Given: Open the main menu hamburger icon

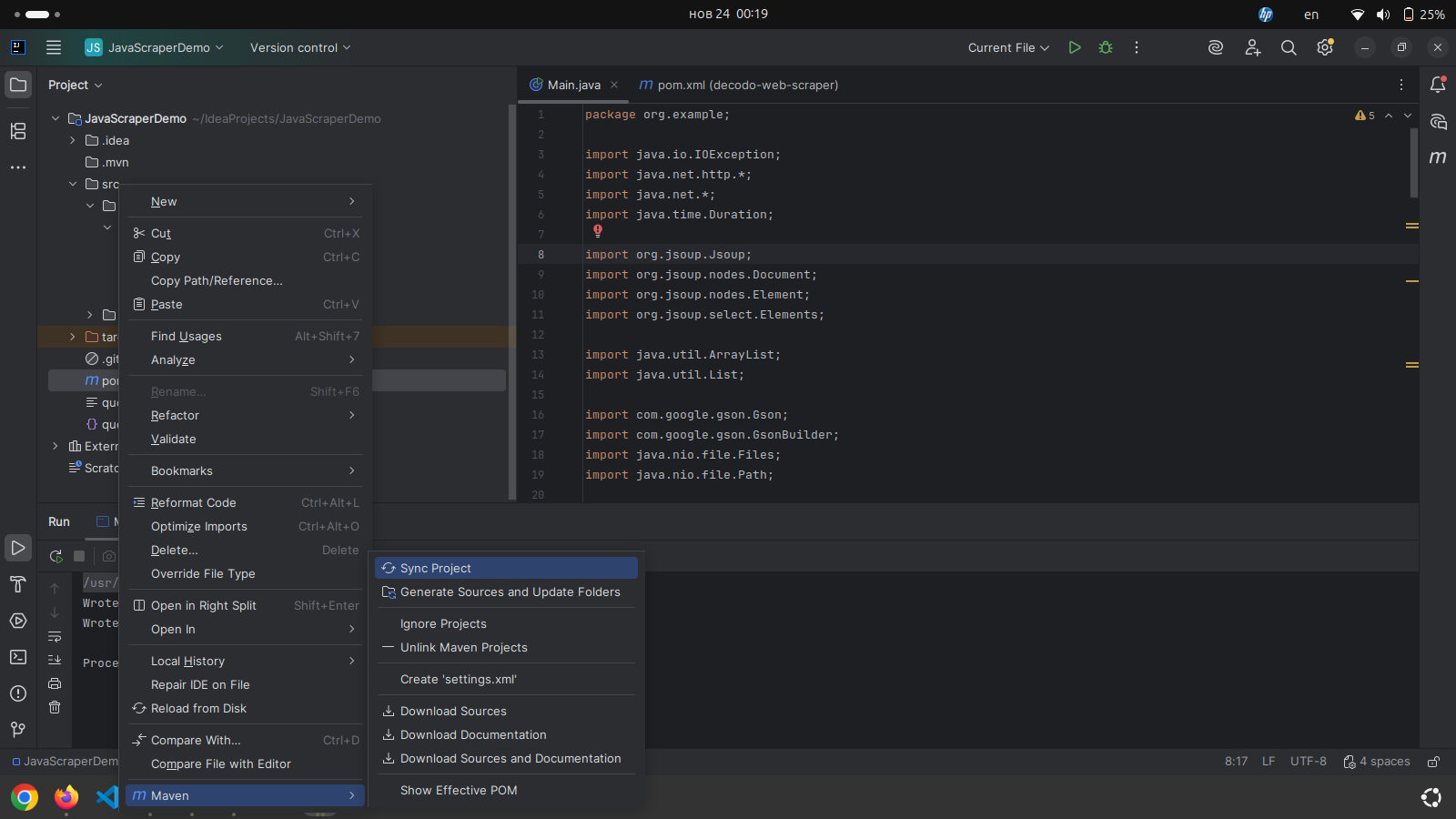Looking at the screenshot, I should pos(54,47).
